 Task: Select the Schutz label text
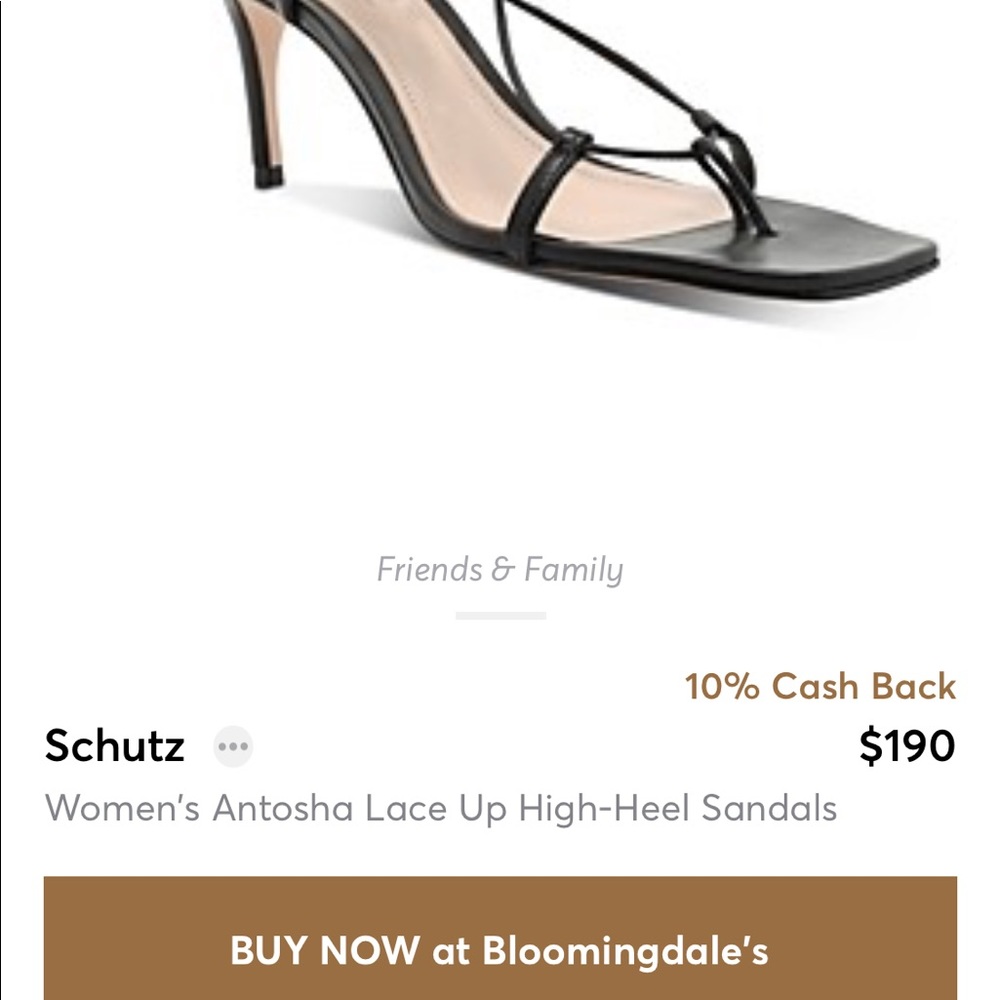point(115,745)
